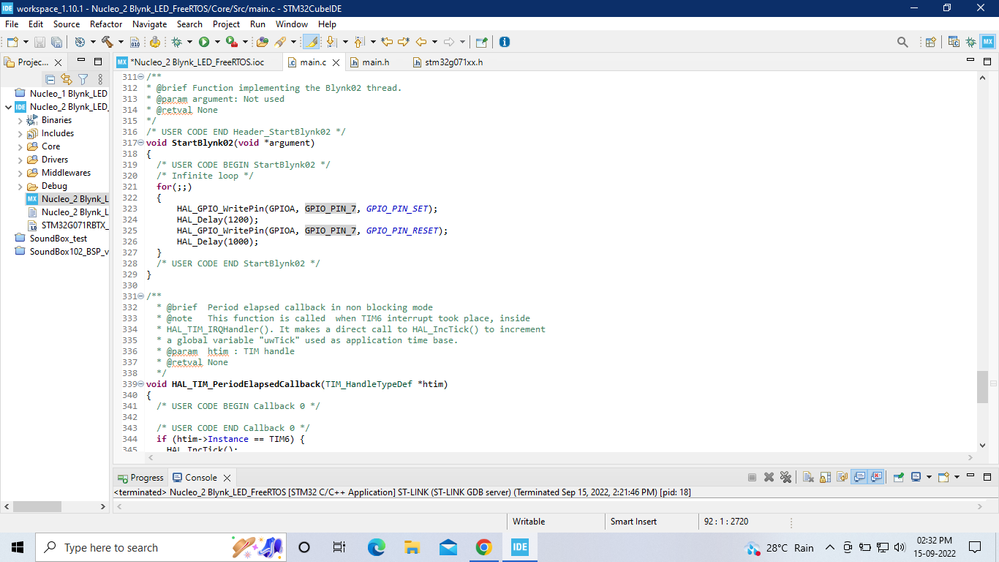Collapse the Nucleo_2 Blynk_LED project node

pos(8,107)
